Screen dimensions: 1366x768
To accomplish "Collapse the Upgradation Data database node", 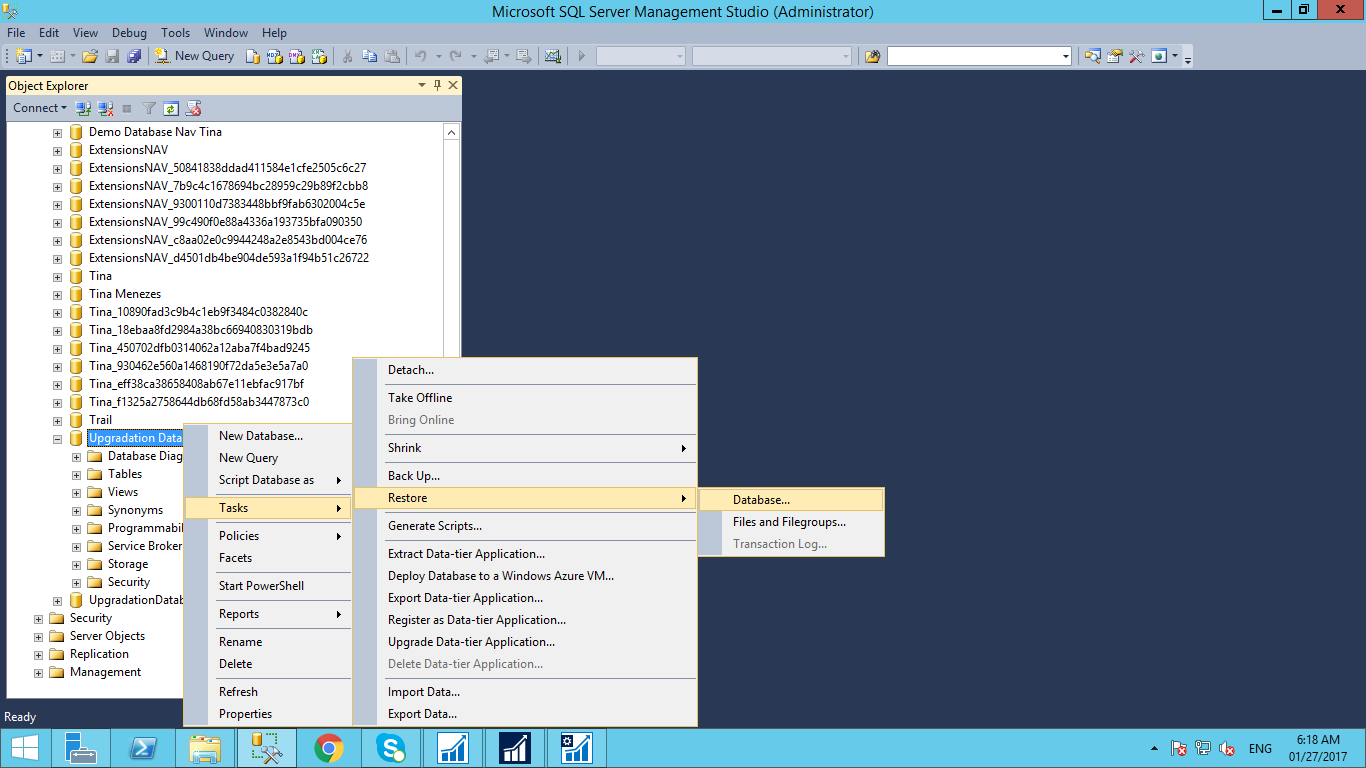I will tap(57, 438).
